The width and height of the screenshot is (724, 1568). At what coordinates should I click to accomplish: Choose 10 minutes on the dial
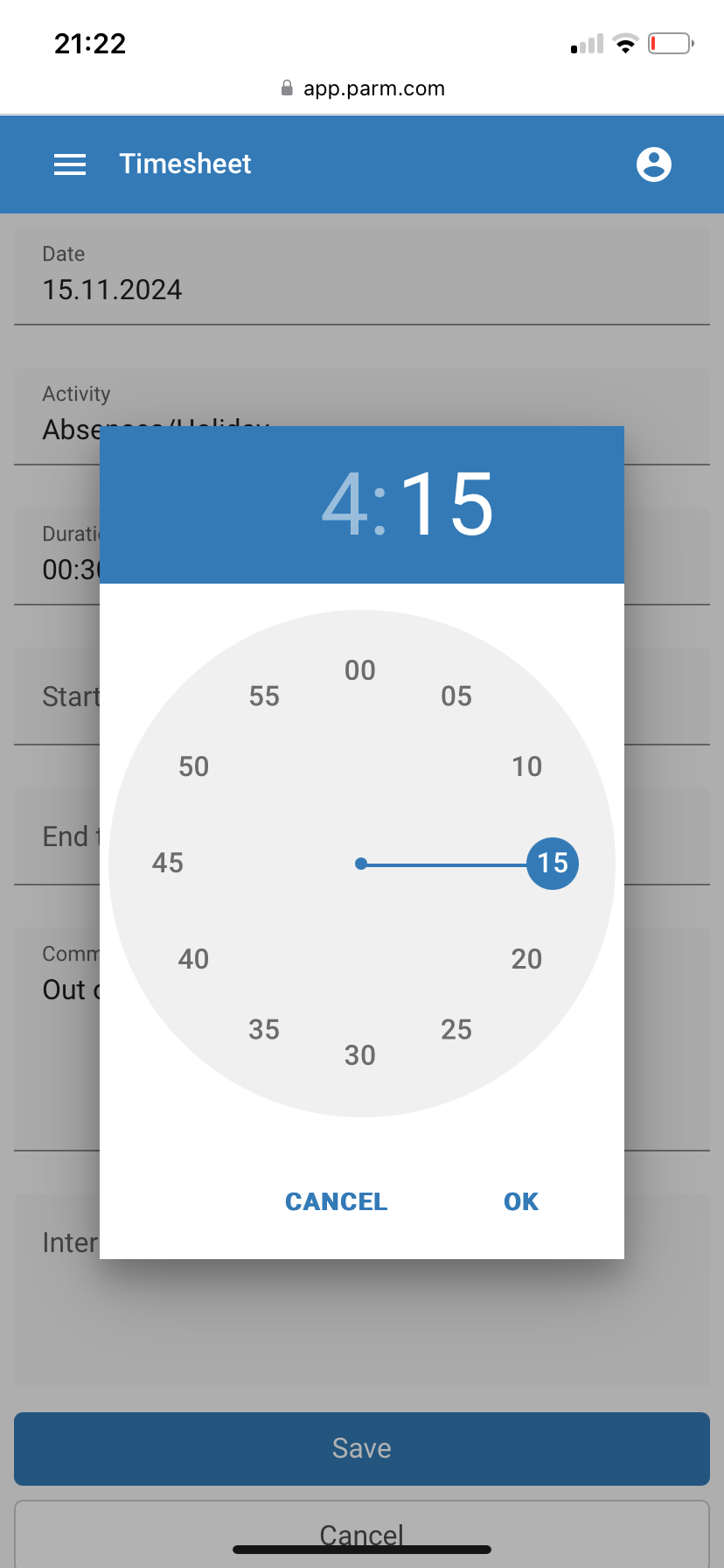(526, 767)
